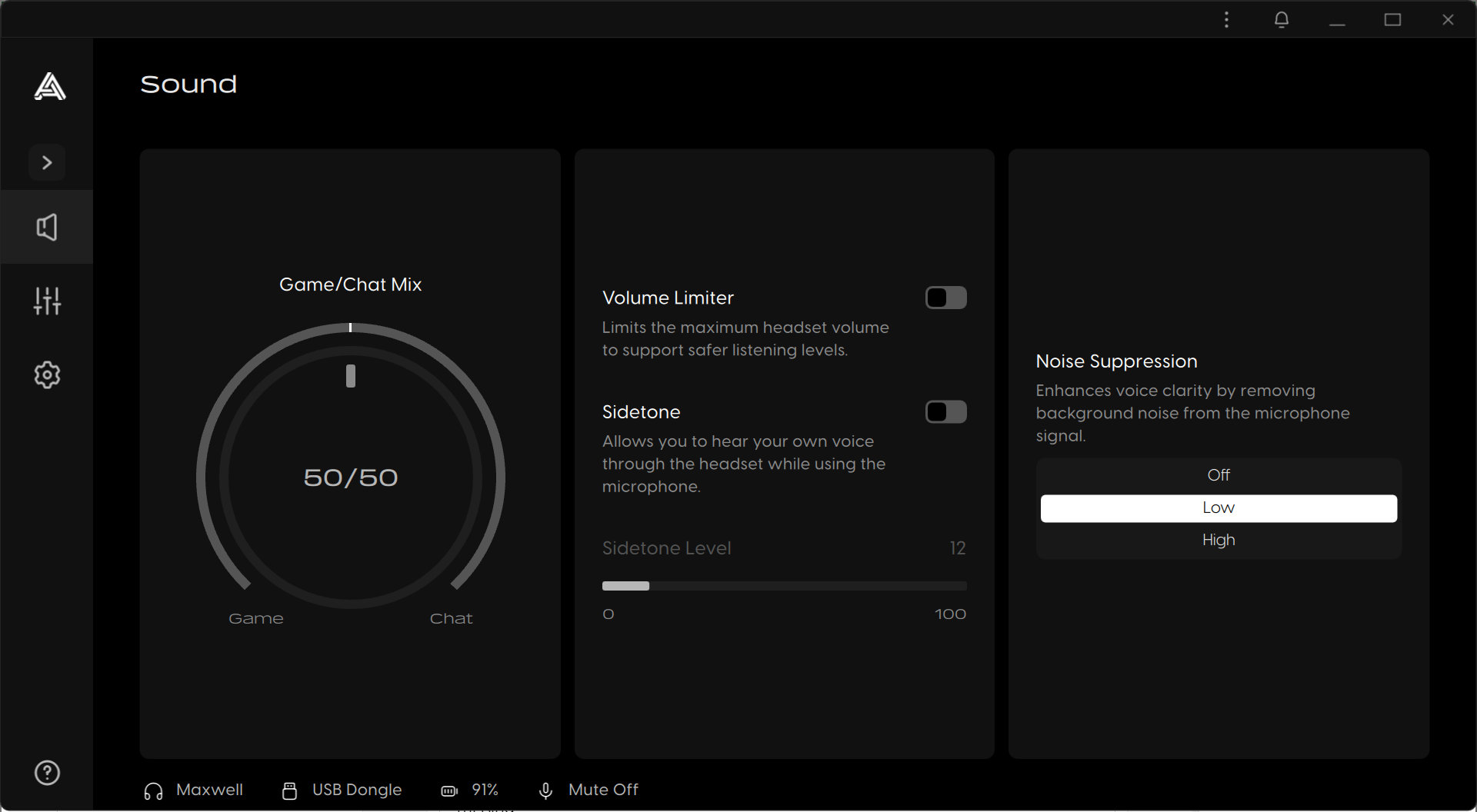Click the Help question mark icon
The image size is (1477, 812).
47,773
